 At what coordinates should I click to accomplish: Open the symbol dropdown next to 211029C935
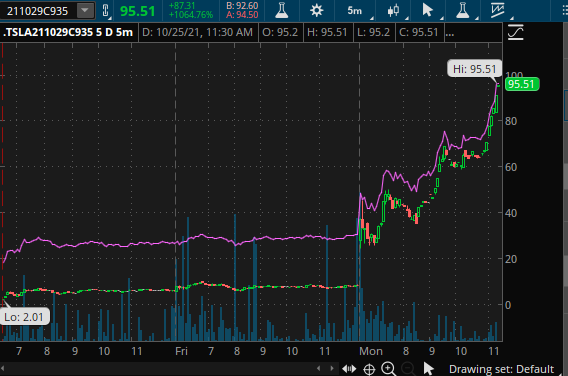pyautogui.click(x=85, y=11)
